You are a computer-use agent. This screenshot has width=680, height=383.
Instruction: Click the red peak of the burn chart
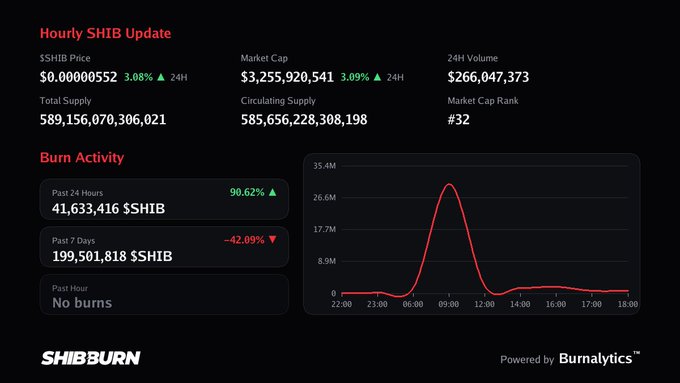click(449, 185)
